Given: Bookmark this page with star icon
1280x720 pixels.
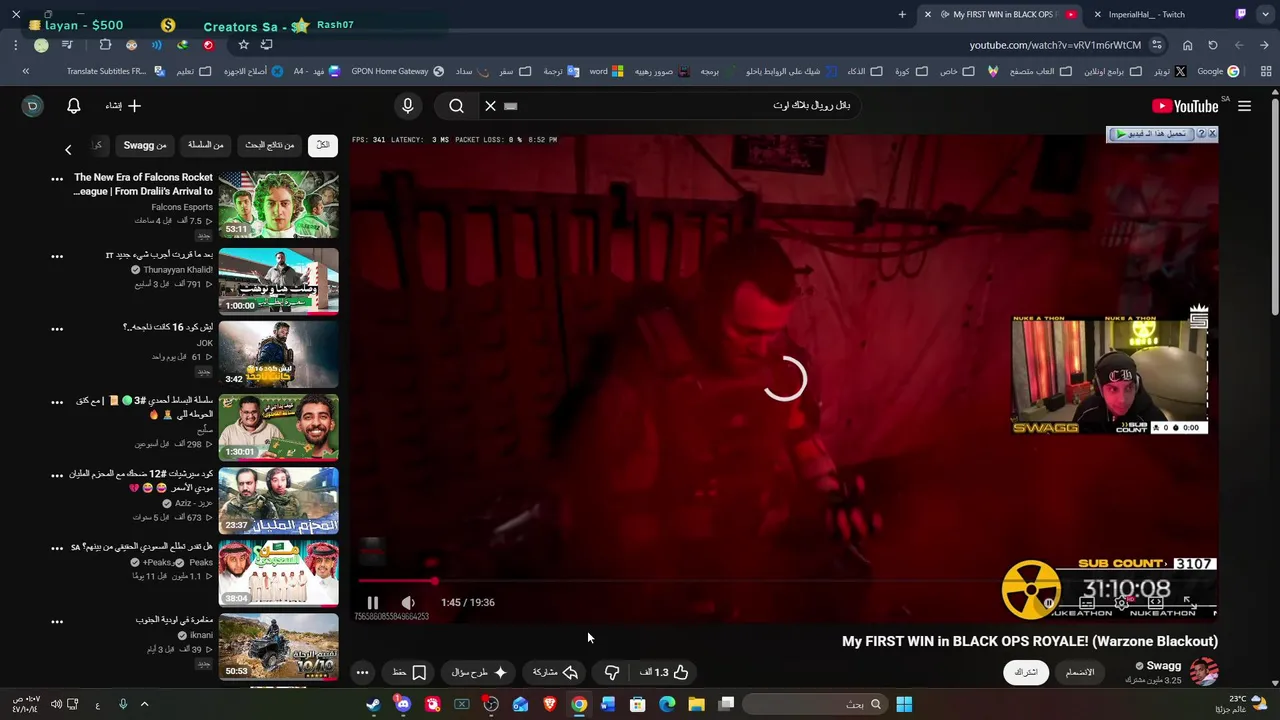Looking at the screenshot, I should 243,45.
